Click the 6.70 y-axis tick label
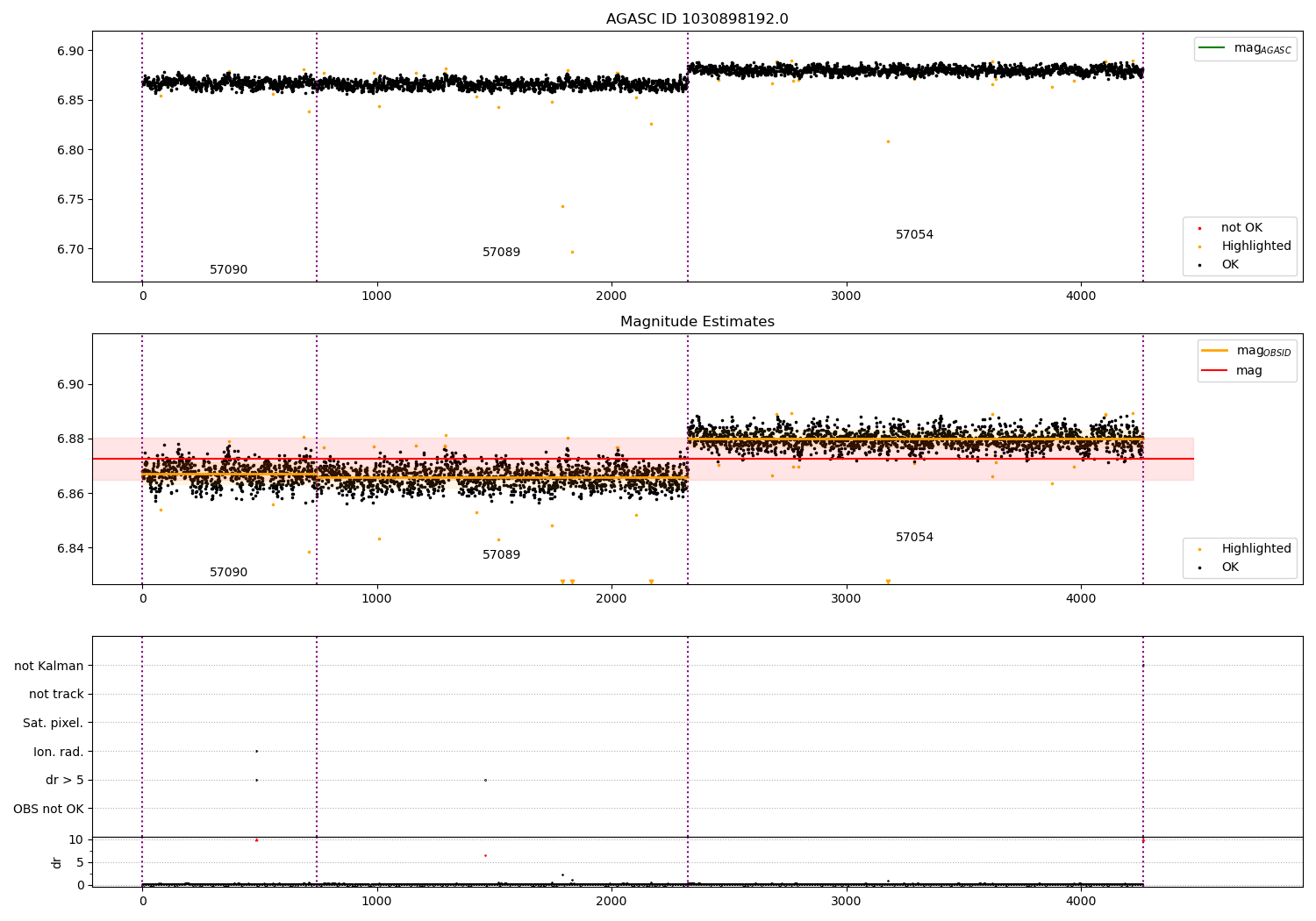 [69, 249]
